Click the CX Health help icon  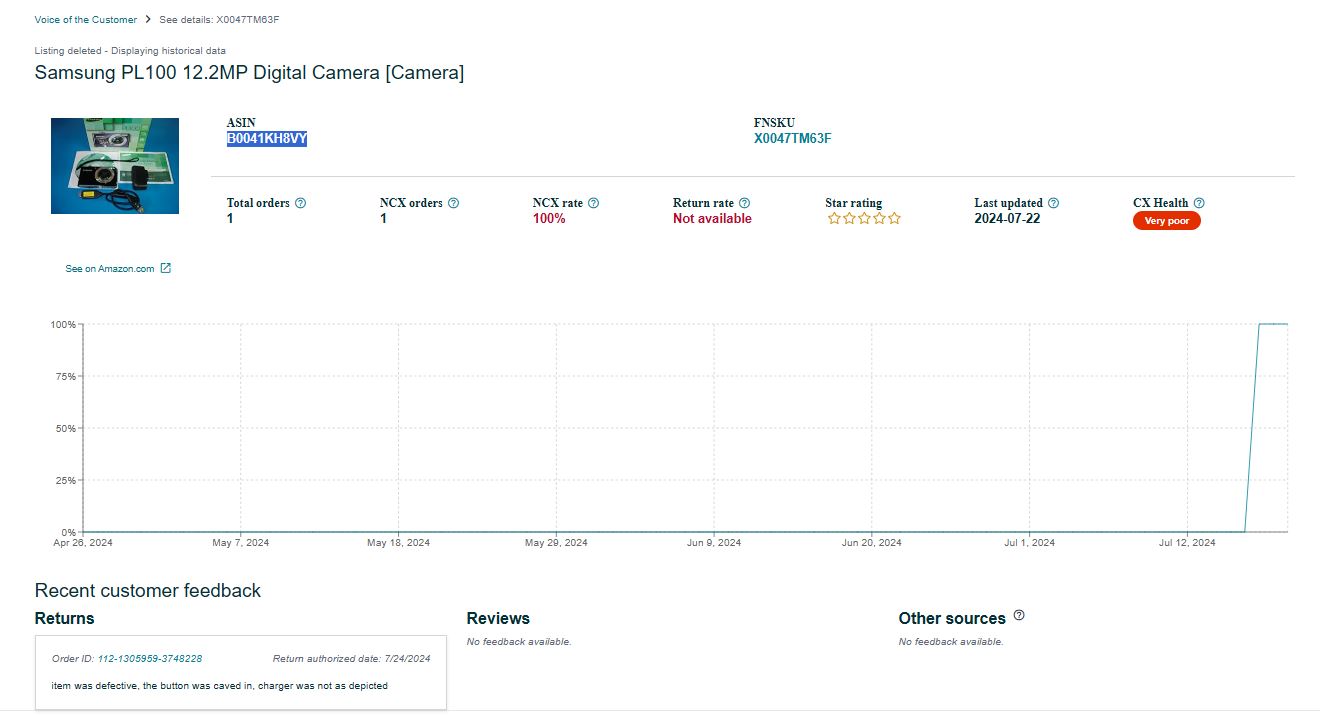(x=1199, y=203)
